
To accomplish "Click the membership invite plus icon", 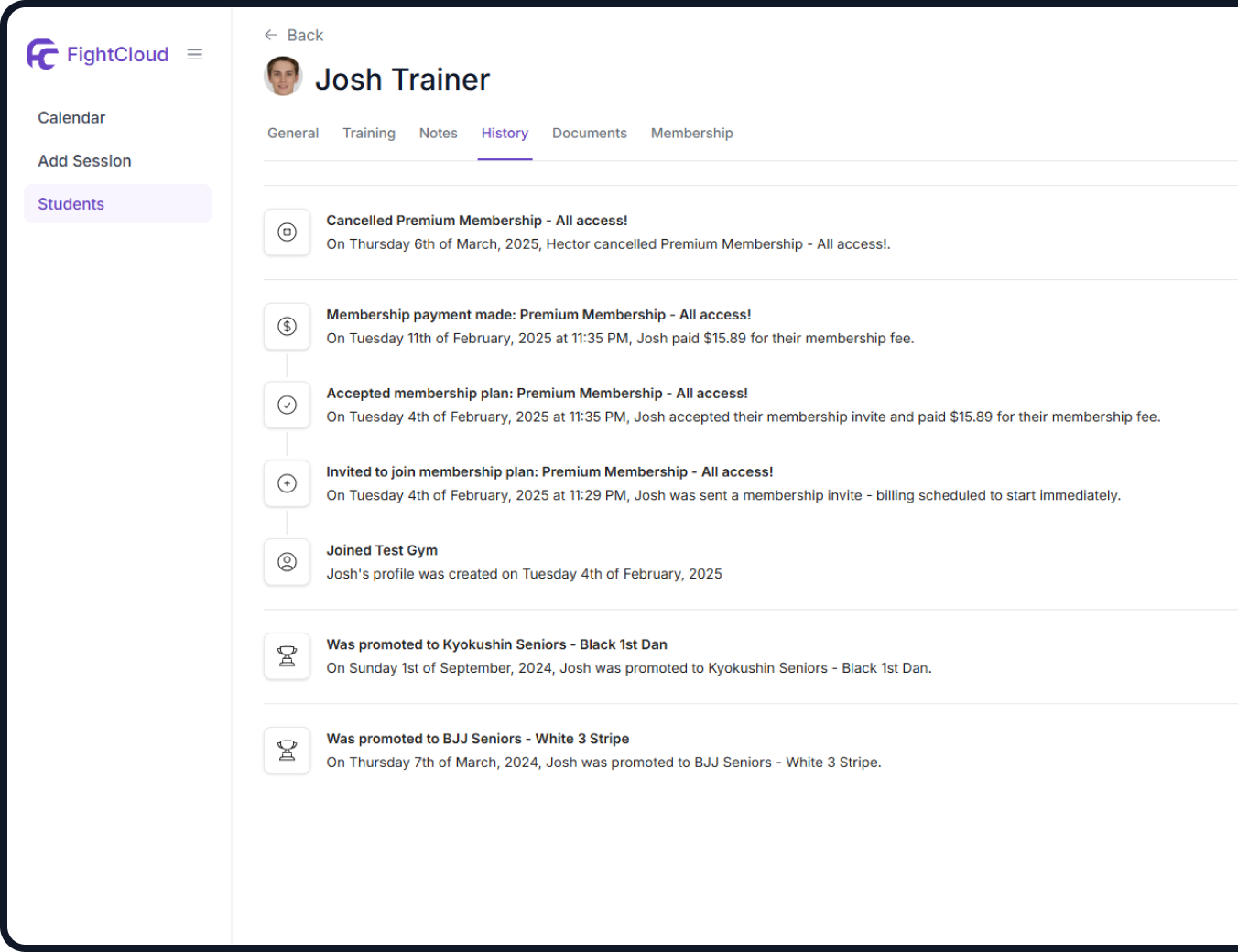I will pyautogui.click(x=287, y=483).
